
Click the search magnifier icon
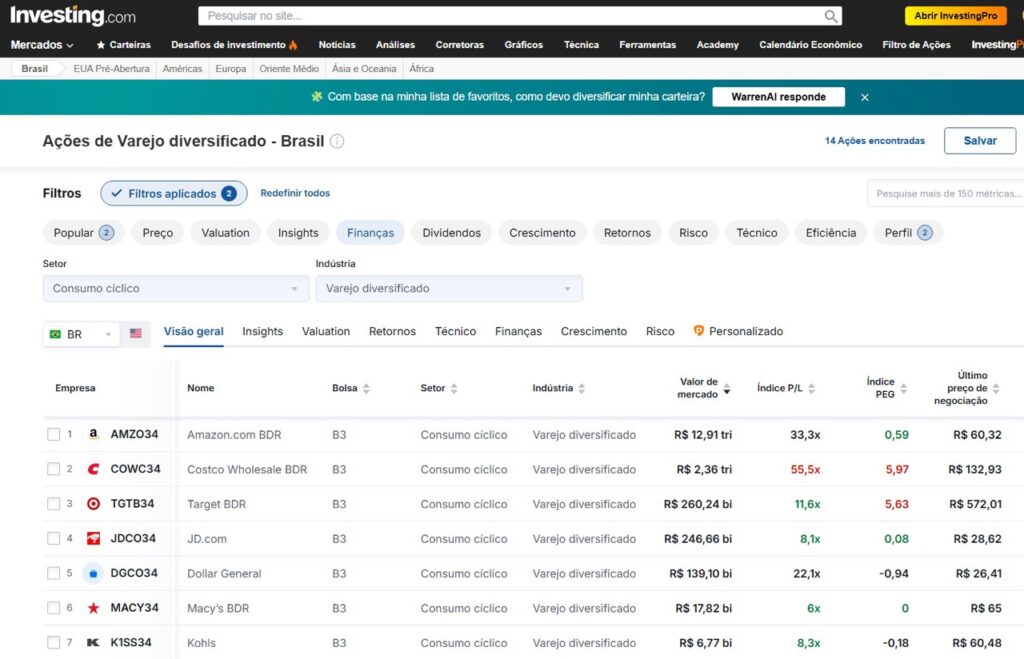click(x=830, y=16)
